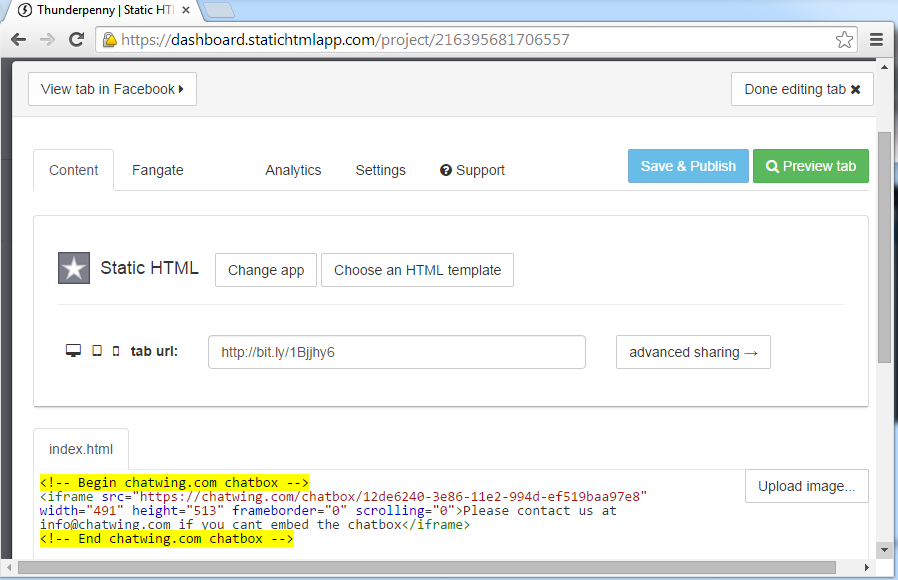Select the mobile phone preview icon

[x=116, y=351]
